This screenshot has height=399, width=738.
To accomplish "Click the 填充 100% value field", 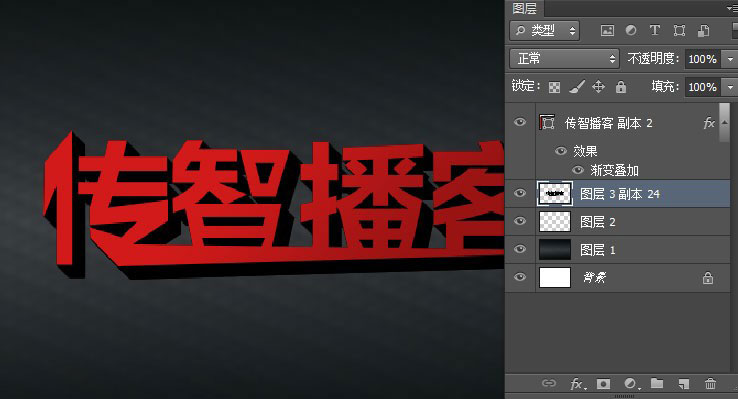I will [x=703, y=87].
